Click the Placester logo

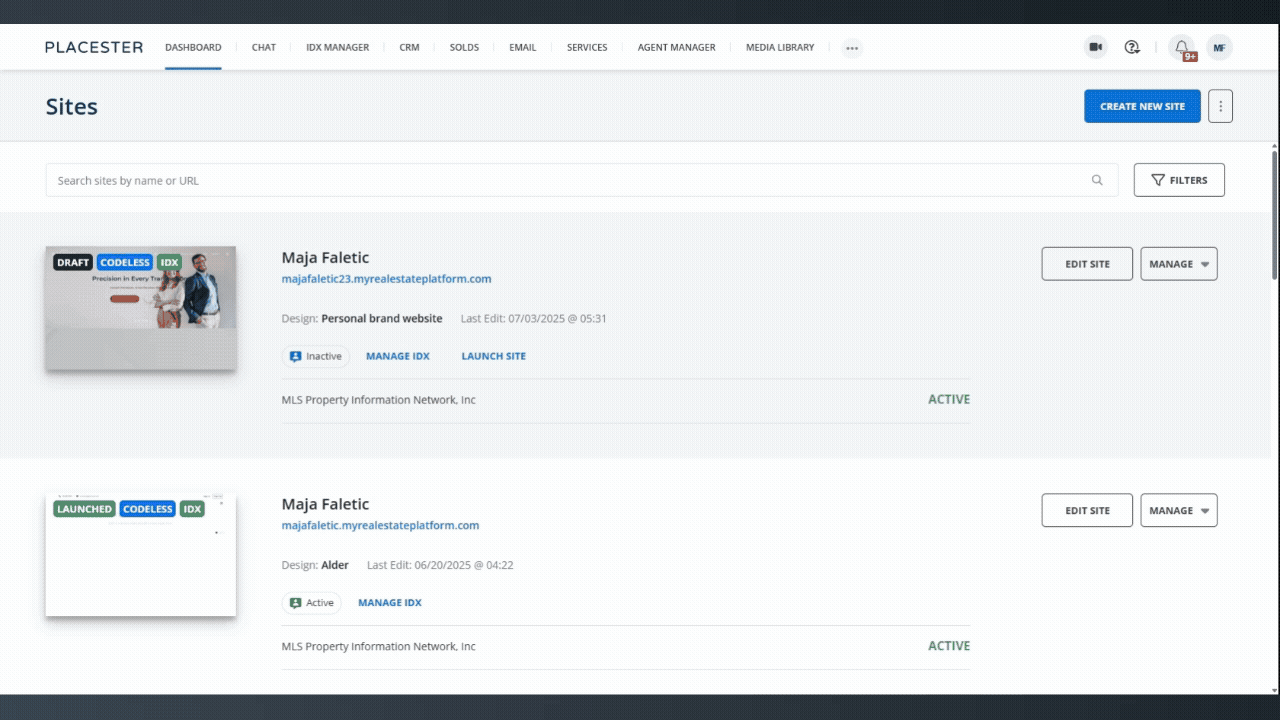click(94, 47)
